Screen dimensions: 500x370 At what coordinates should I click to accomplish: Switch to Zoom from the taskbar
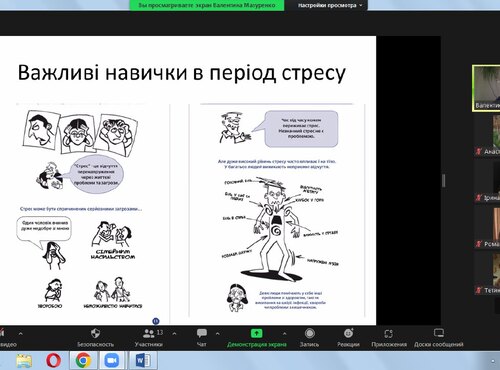pos(112,360)
